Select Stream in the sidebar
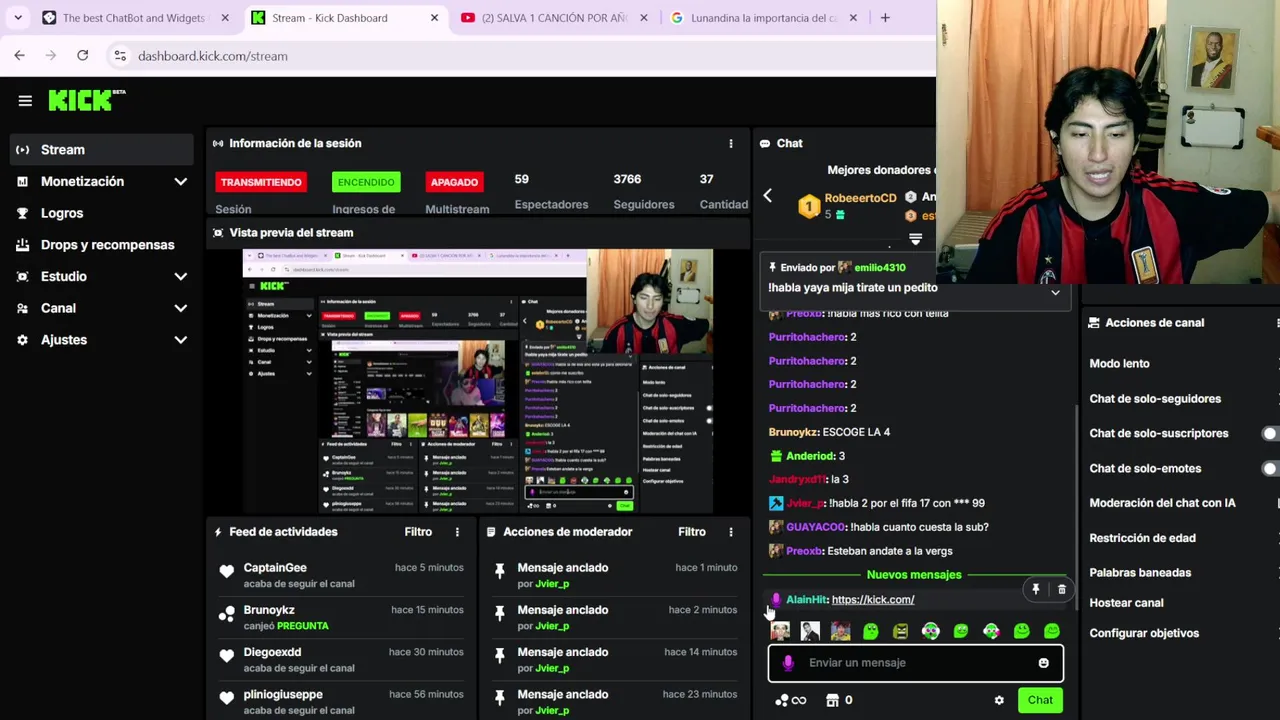The width and height of the screenshot is (1280, 720). coord(100,150)
